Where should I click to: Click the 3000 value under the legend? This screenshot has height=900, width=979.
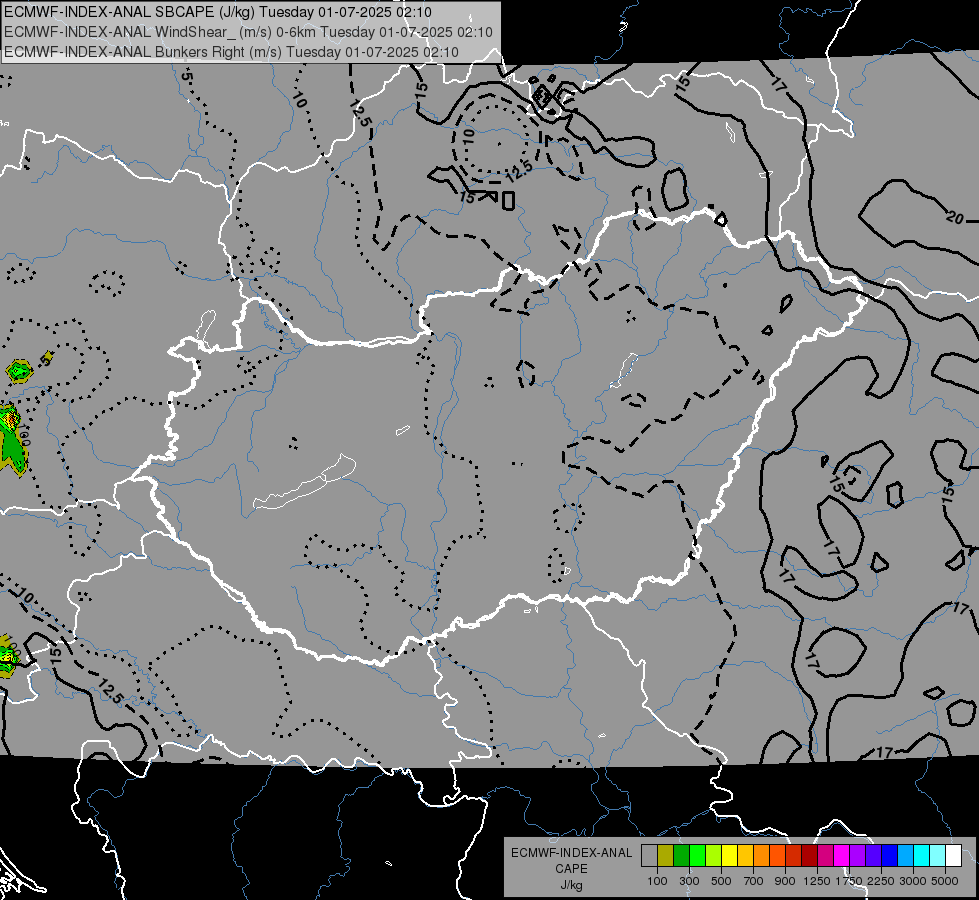tap(913, 881)
